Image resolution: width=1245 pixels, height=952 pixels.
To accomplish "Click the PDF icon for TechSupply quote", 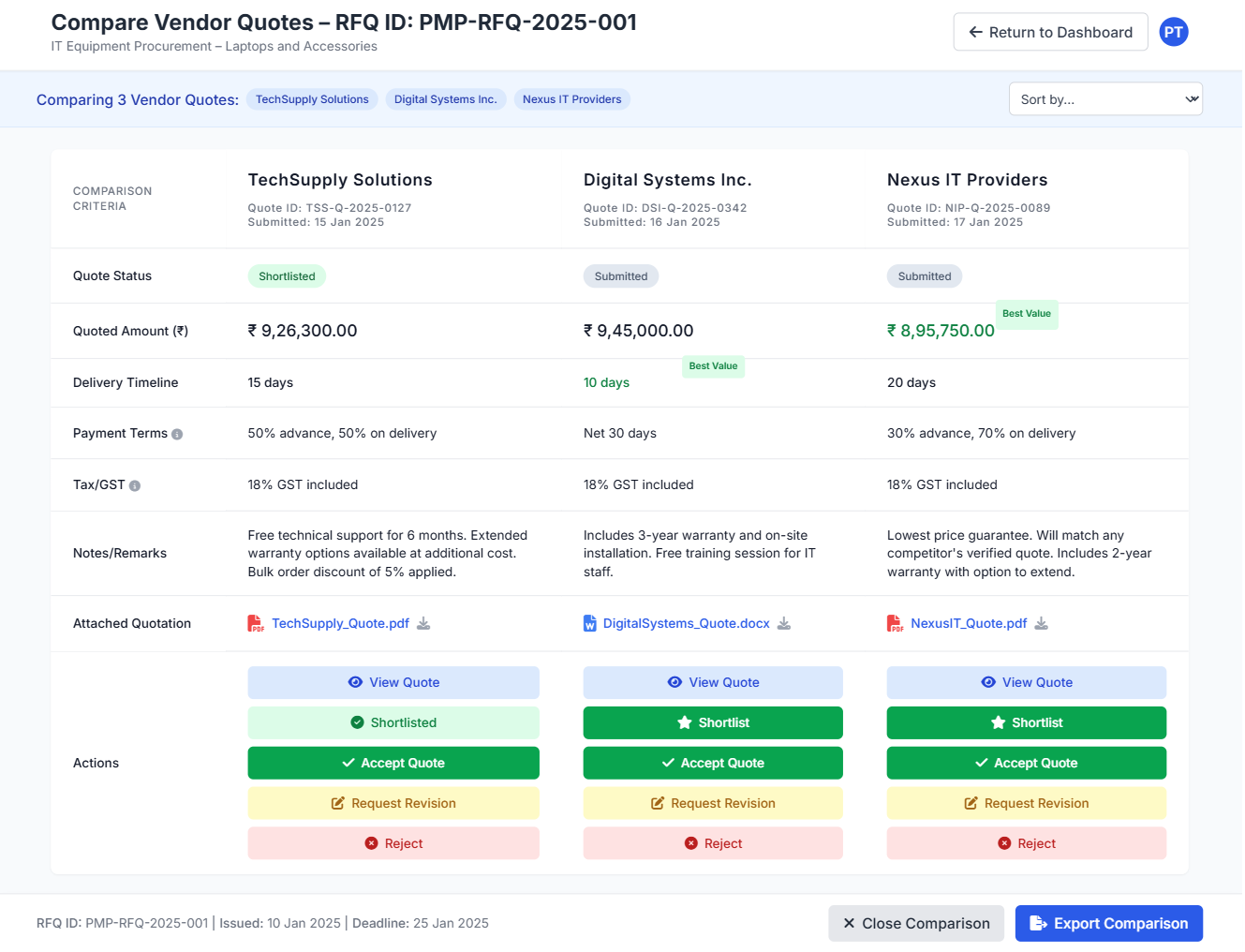I will click(256, 624).
